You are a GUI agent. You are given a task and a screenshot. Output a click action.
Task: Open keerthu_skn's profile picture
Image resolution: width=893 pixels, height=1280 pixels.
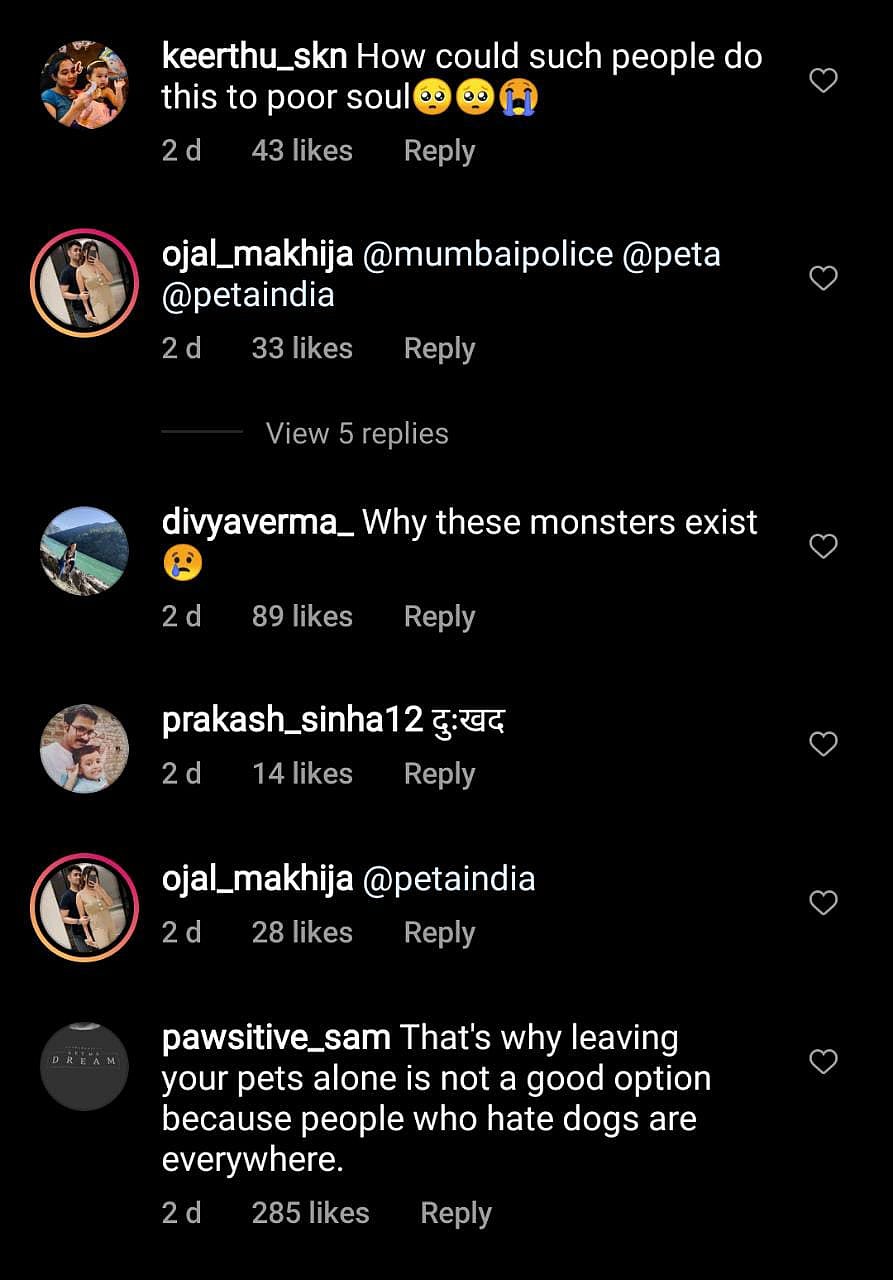[x=84, y=84]
